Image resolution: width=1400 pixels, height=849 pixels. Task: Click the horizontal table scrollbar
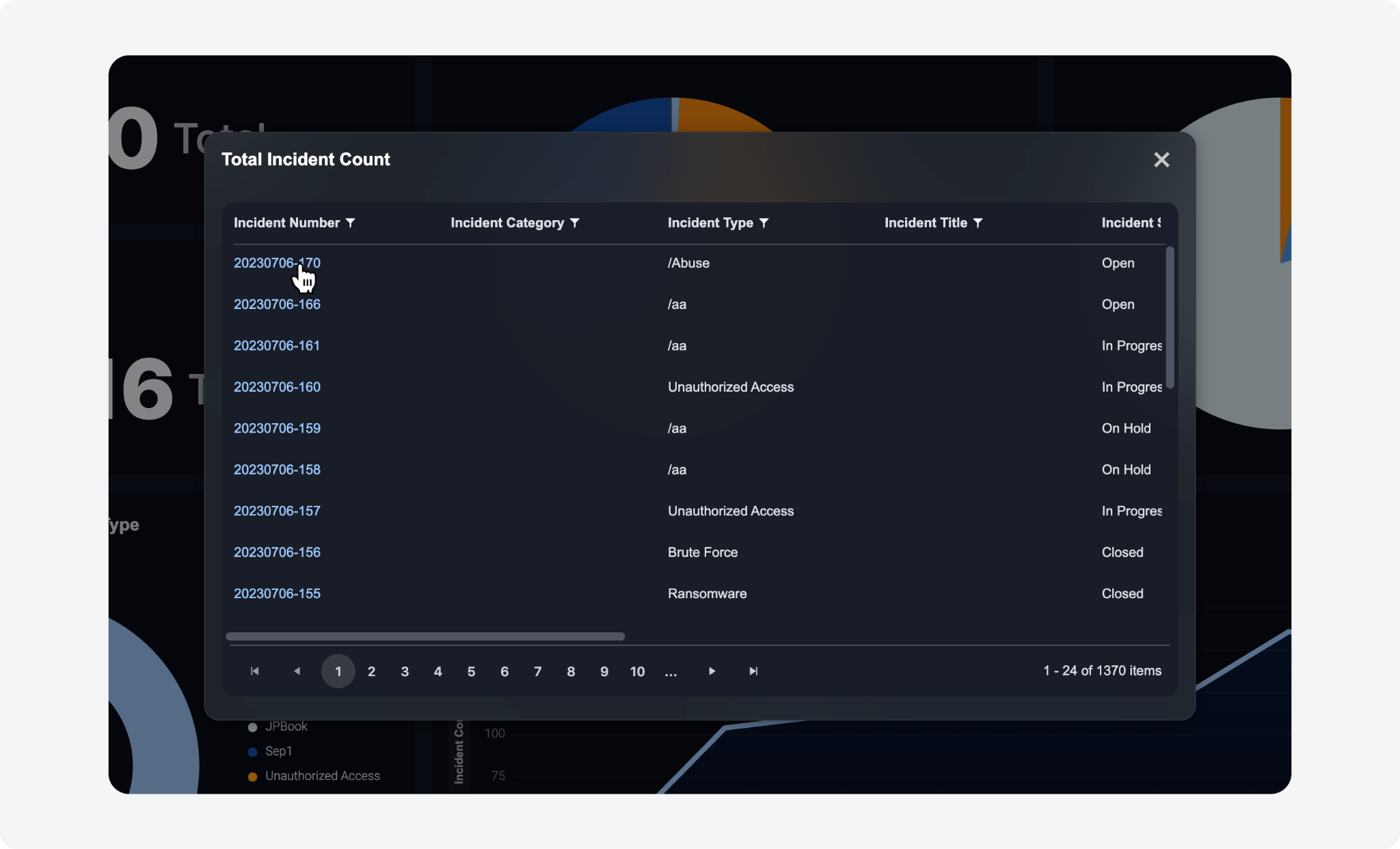tap(425, 636)
